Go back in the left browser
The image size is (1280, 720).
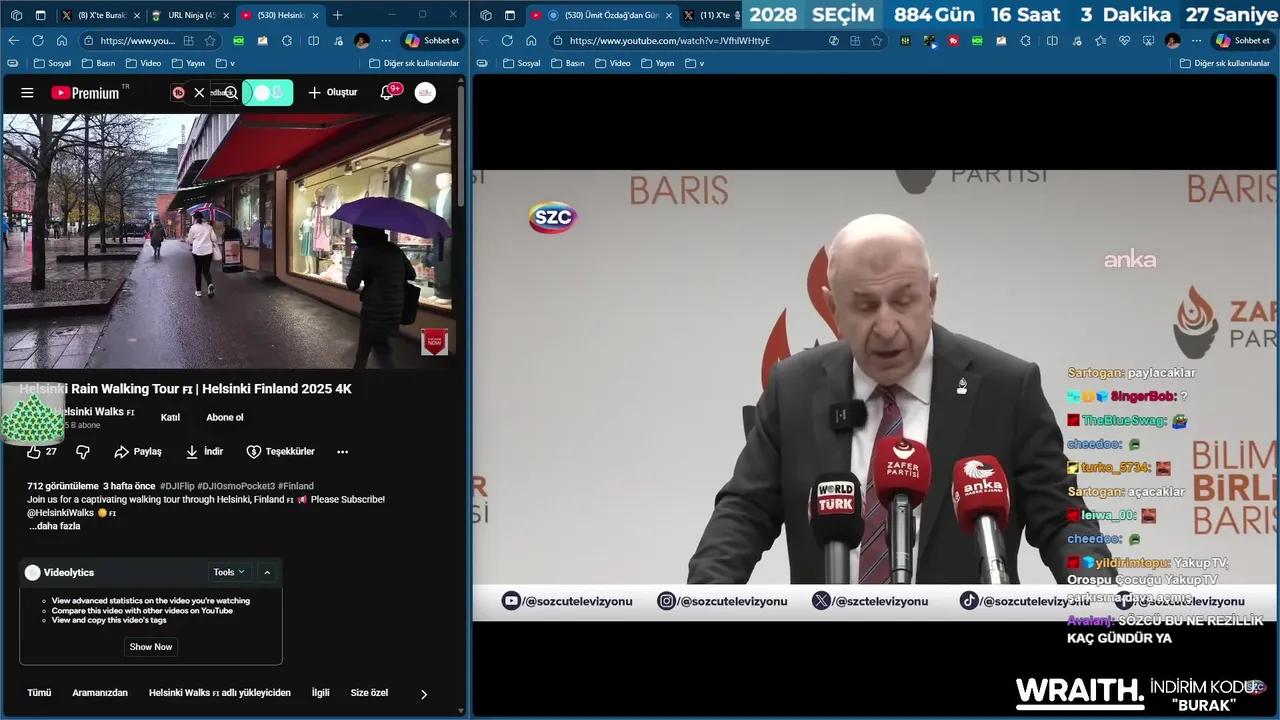pyautogui.click(x=14, y=40)
